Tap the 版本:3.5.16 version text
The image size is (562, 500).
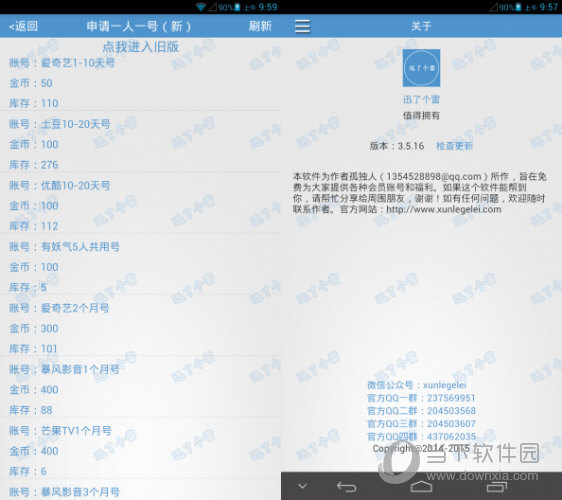tap(397, 146)
